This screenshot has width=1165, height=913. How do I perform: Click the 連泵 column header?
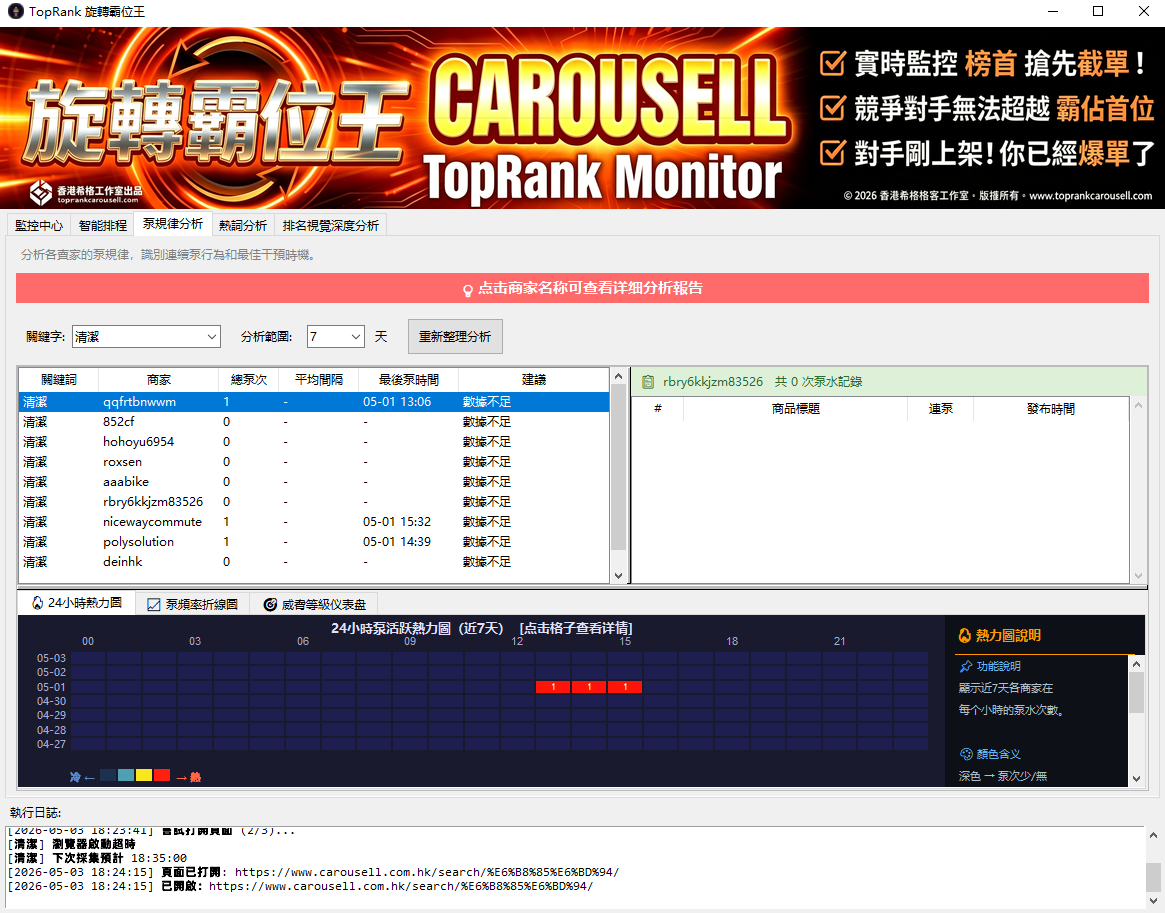(940, 409)
